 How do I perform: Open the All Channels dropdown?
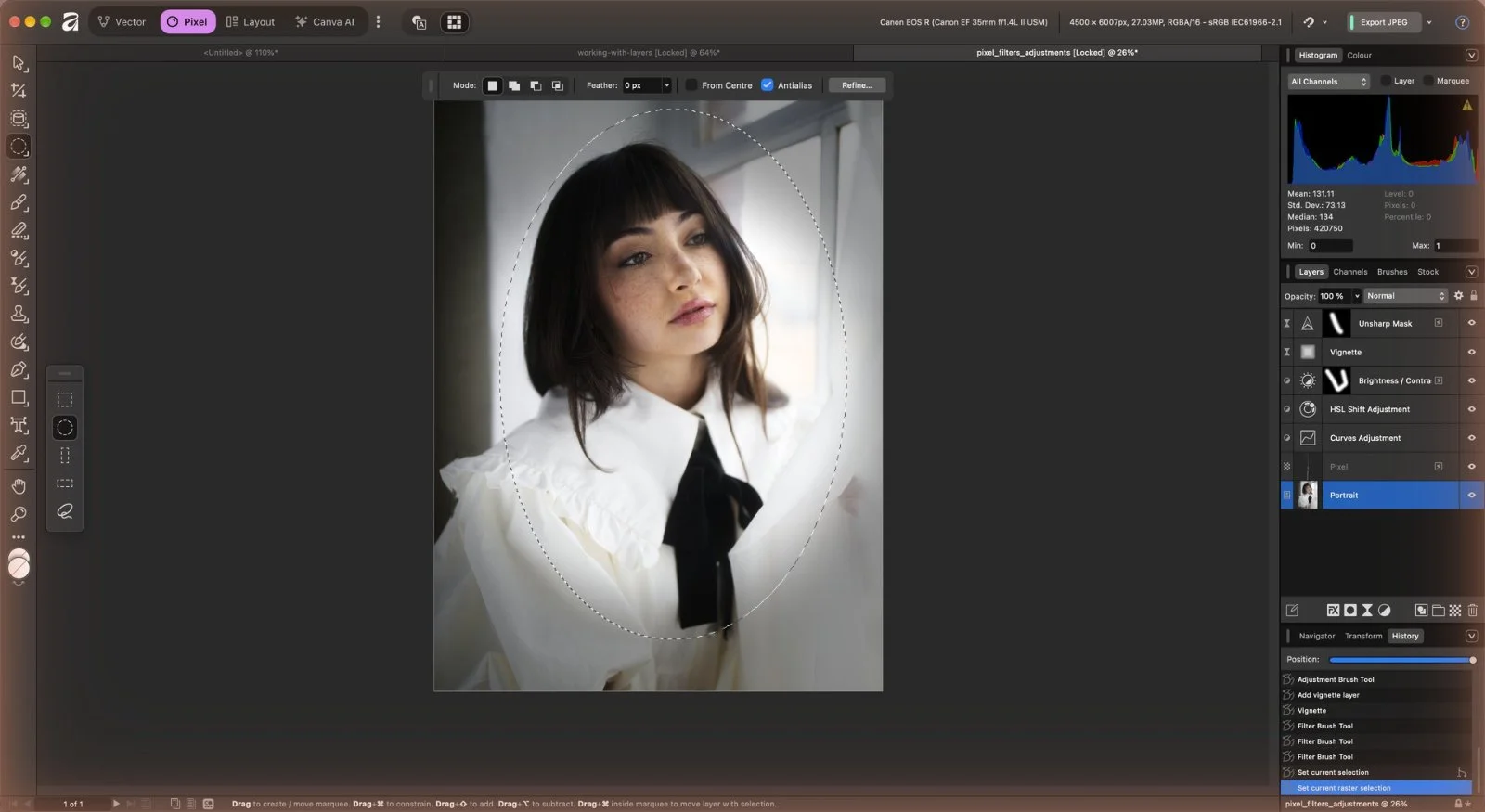[1328, 82]
